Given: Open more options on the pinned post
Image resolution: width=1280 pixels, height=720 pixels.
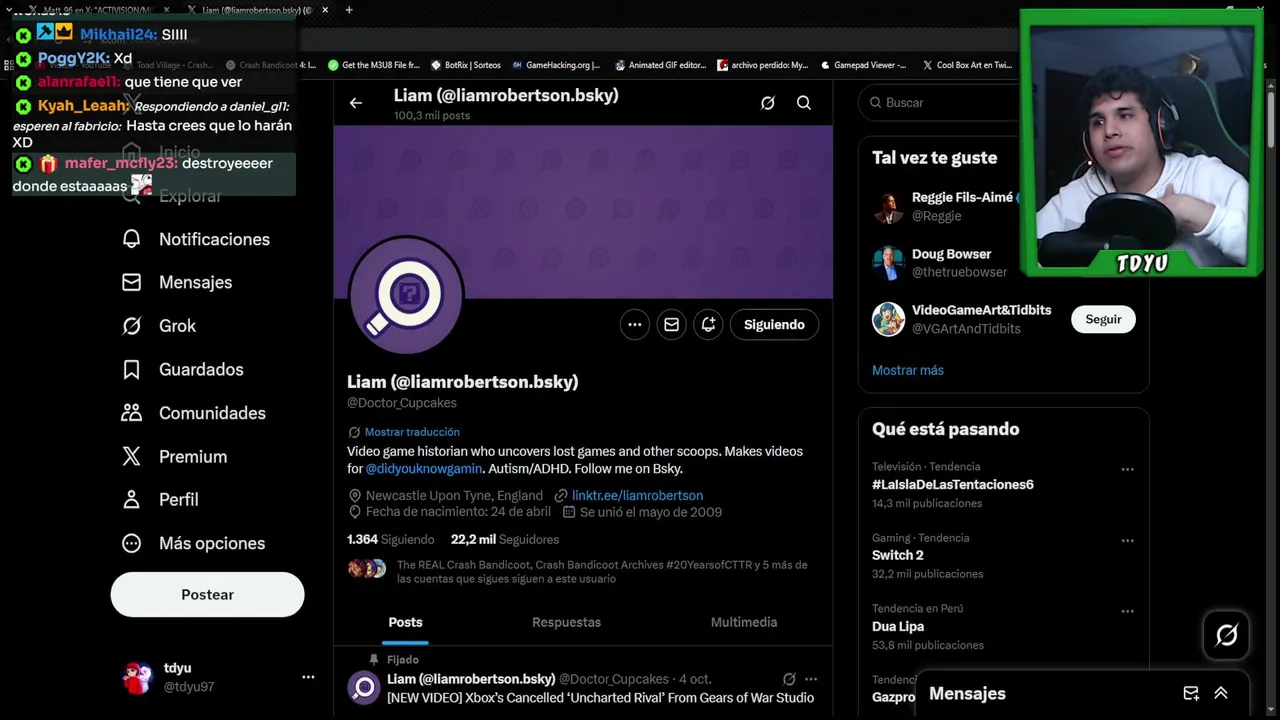Looking at the screenshot, I should coord(811,679).
